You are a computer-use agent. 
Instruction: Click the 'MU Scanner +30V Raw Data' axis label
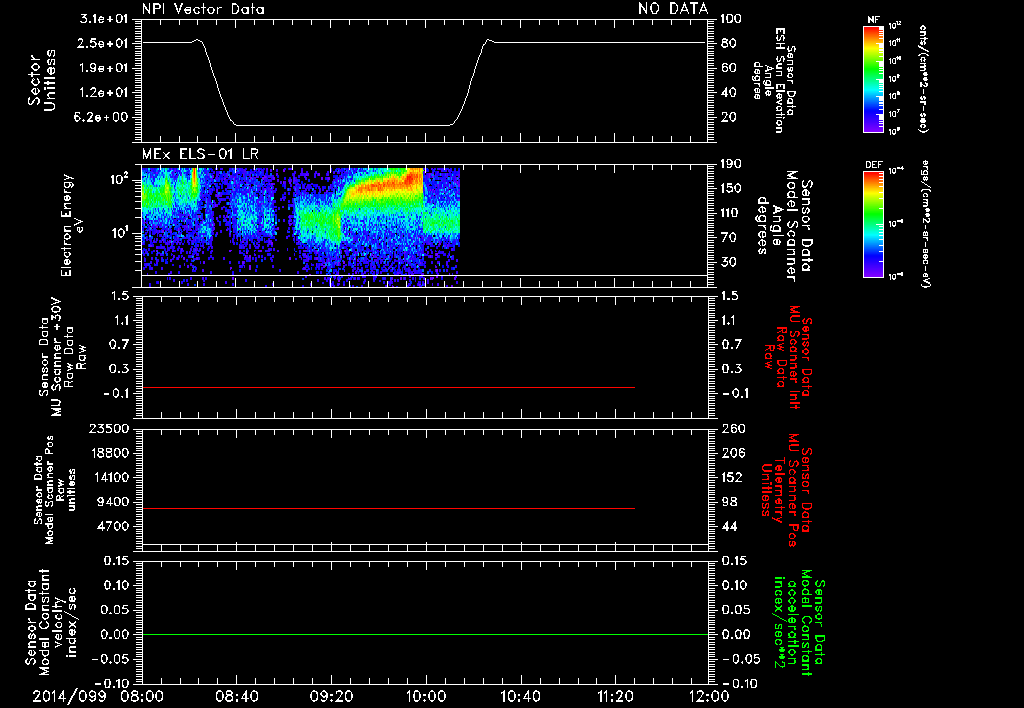tap(62, 357)
